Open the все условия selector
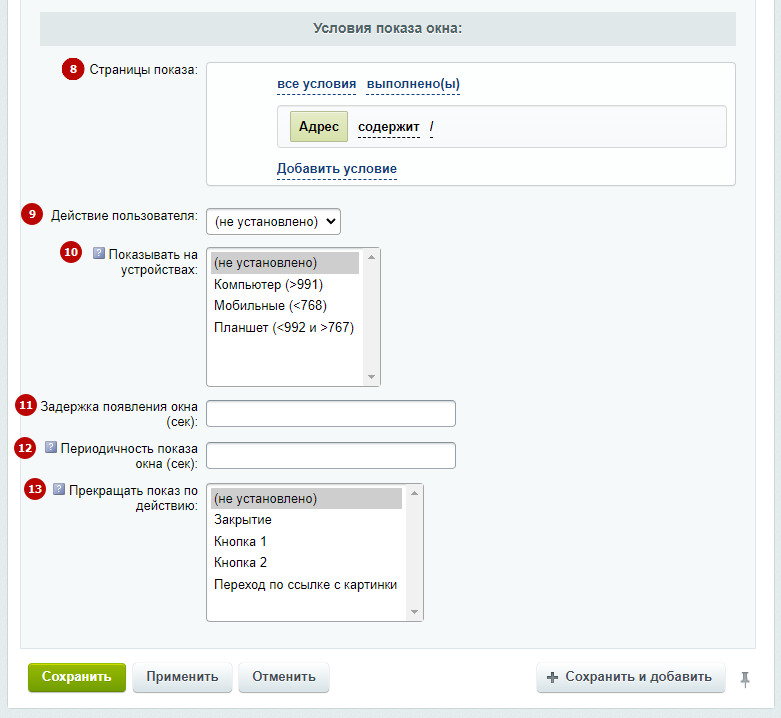The height and width of the screenshot is (718, 781). pyautogui.click(x=316, y=84)
